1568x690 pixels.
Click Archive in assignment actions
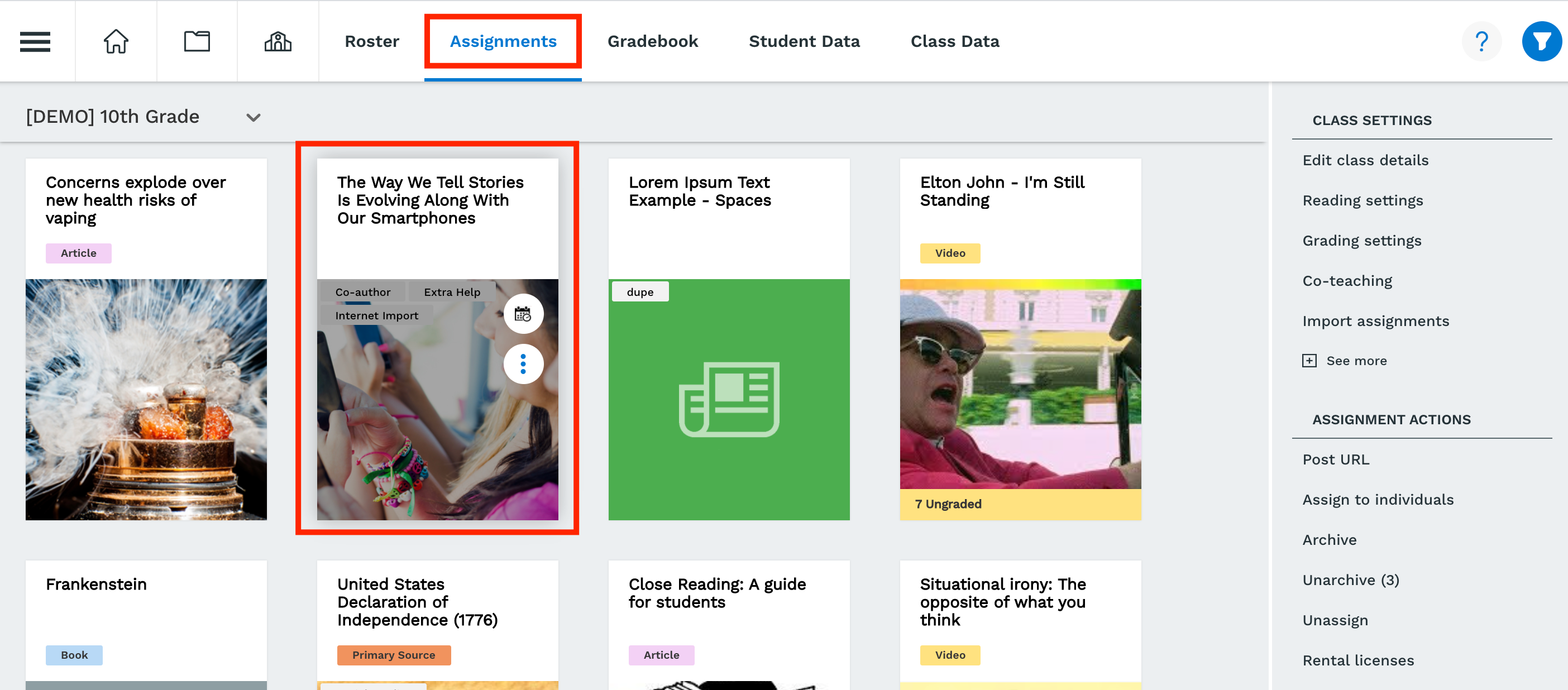pyautogui.click(x=1330, y=540)
